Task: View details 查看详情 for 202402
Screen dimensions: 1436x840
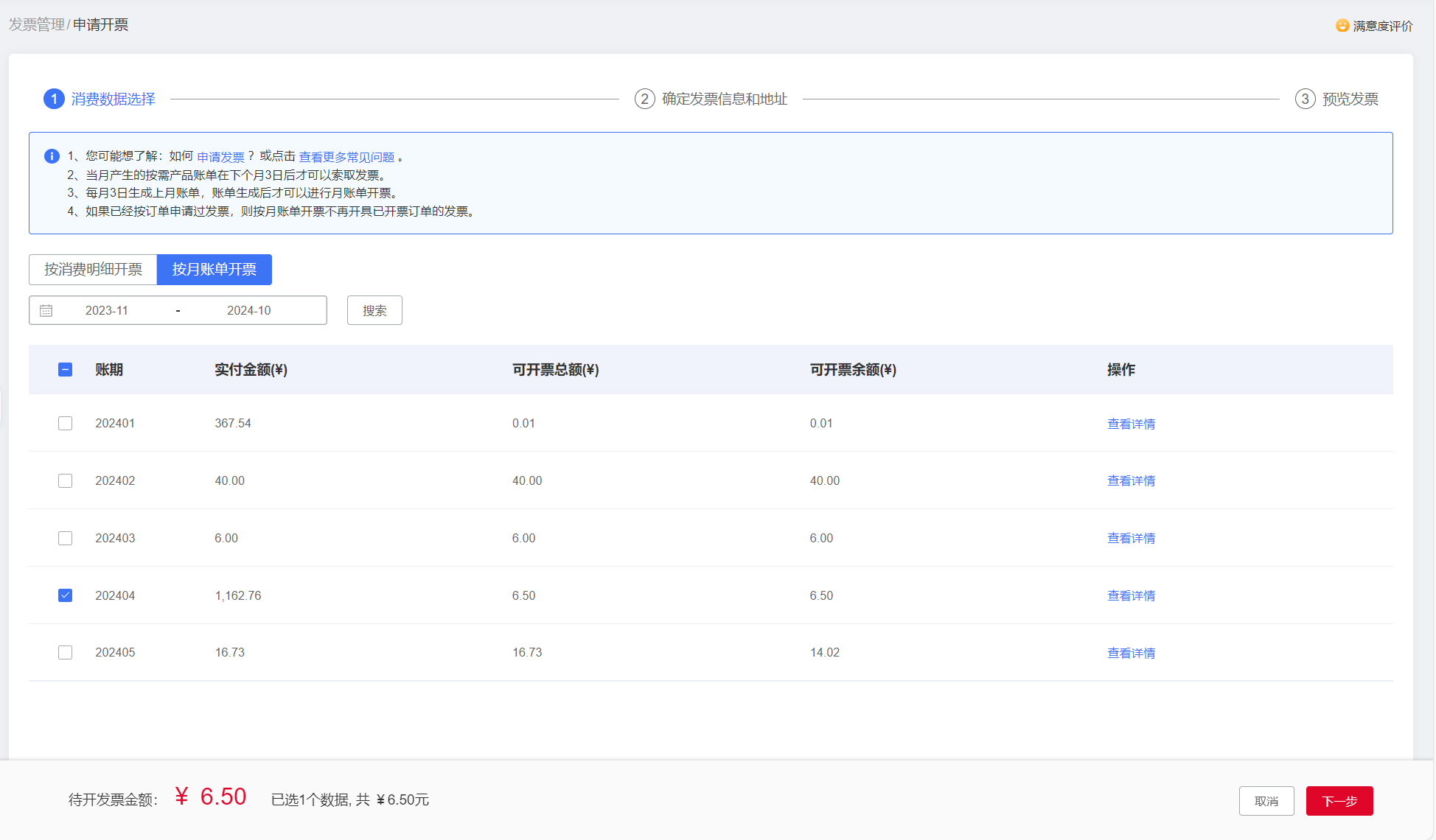Action: pos(1131,480)
